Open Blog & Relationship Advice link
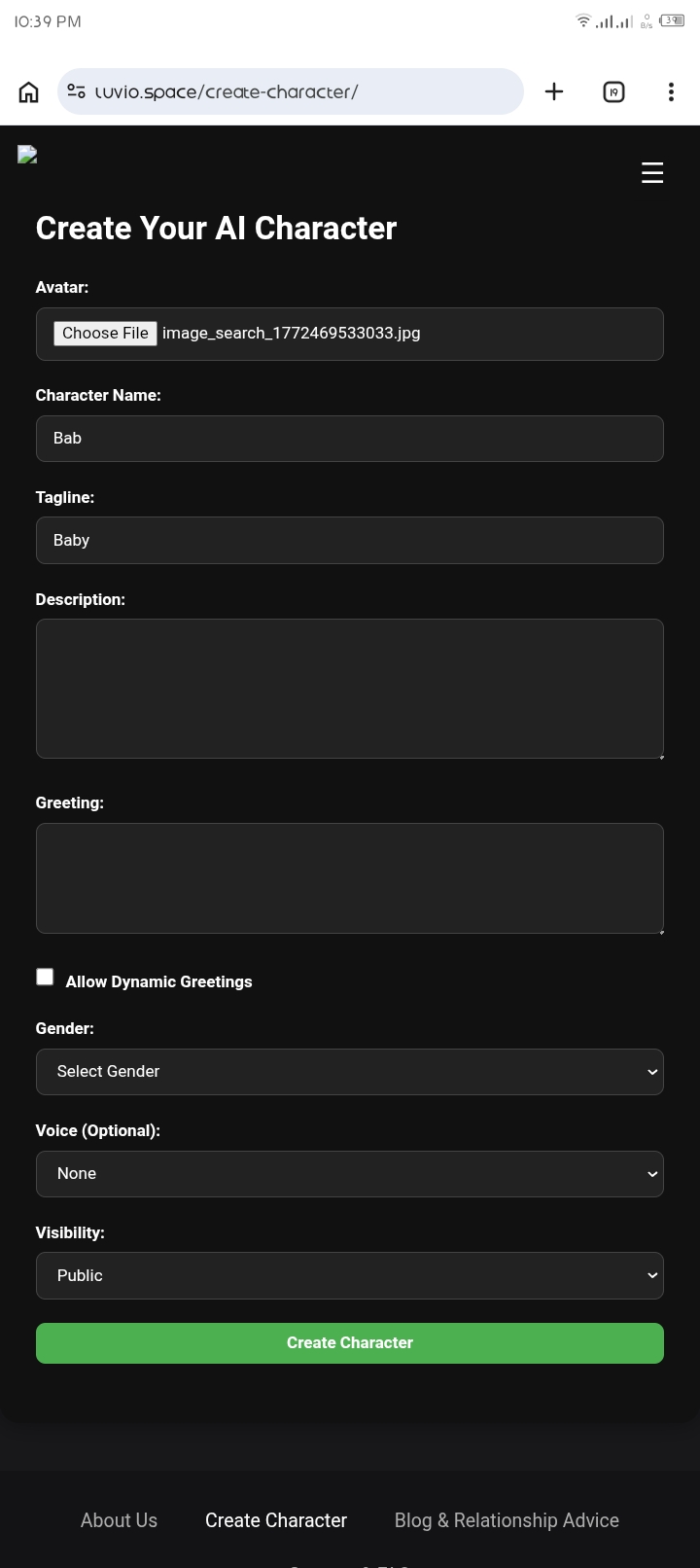Screen dimensions: 700x1568 click(507, 1520)
